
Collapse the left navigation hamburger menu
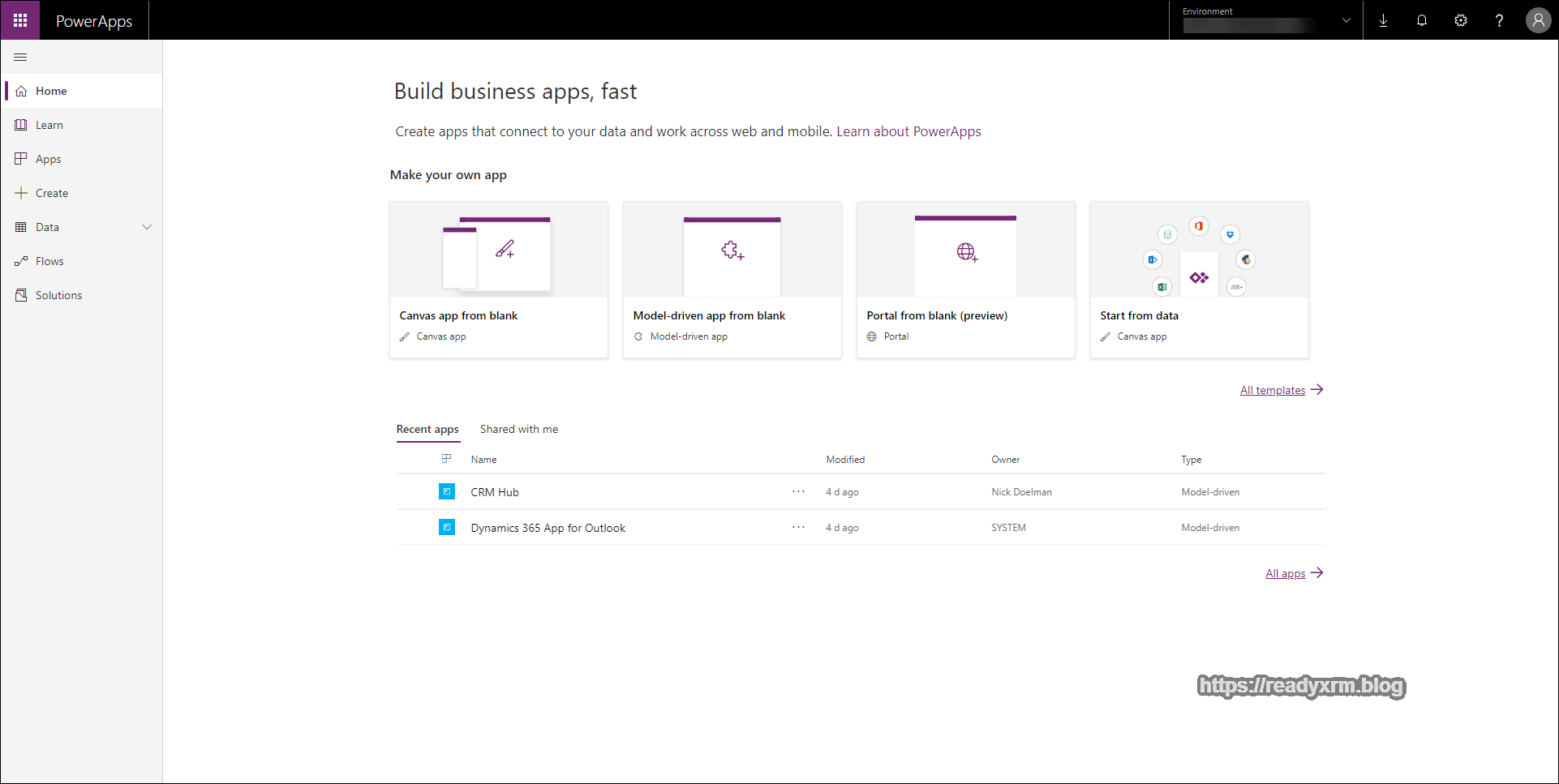click(x=20, y=57)
